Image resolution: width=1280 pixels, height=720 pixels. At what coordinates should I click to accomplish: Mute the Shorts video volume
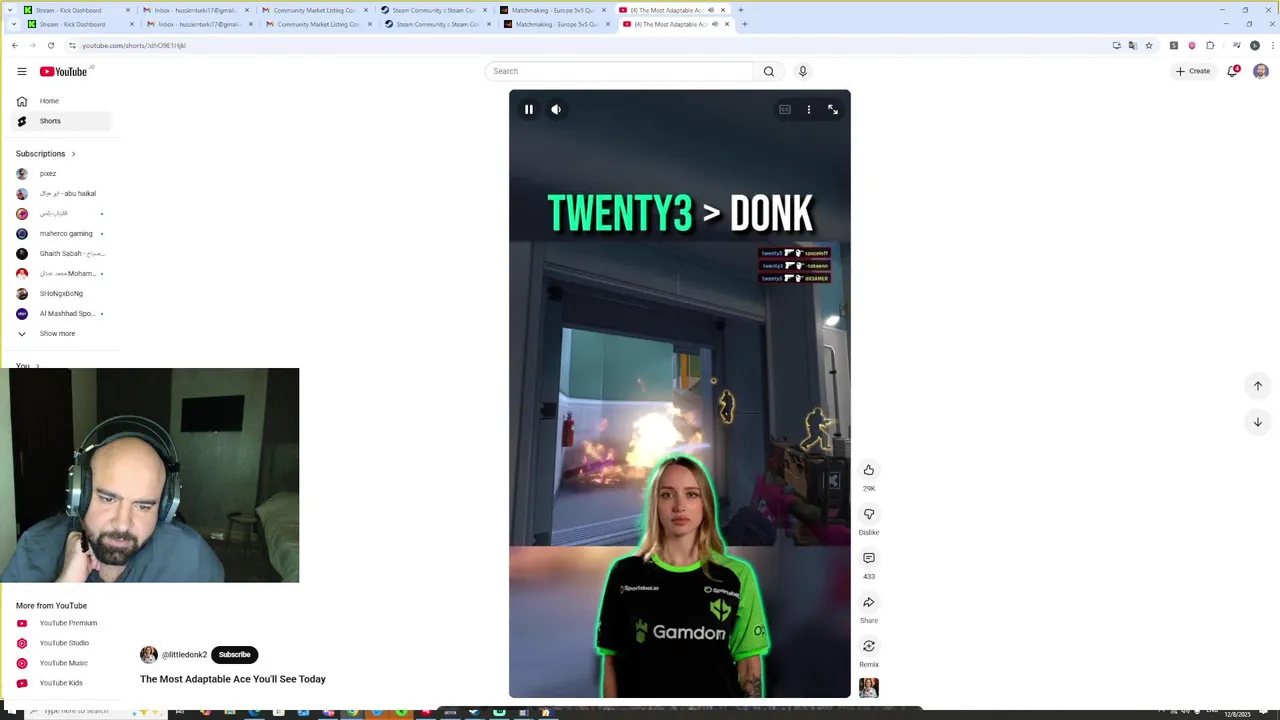[x=556, y=109]
